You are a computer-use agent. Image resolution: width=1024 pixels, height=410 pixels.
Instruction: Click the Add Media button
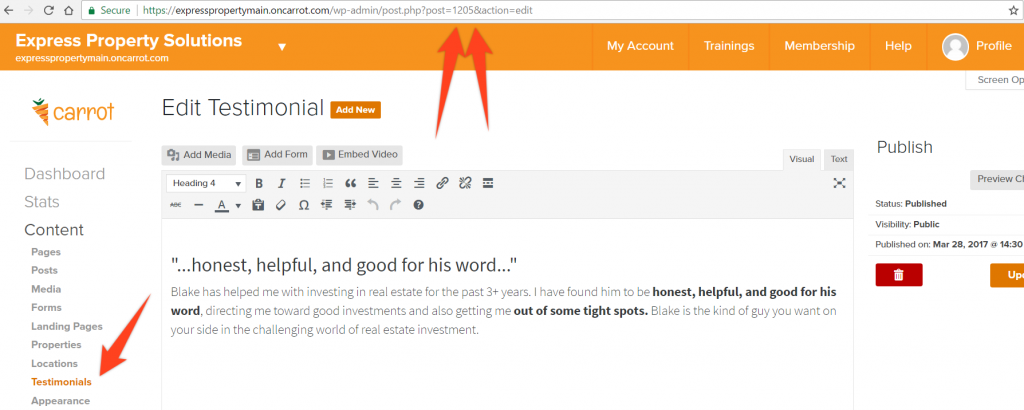point(199,154)
